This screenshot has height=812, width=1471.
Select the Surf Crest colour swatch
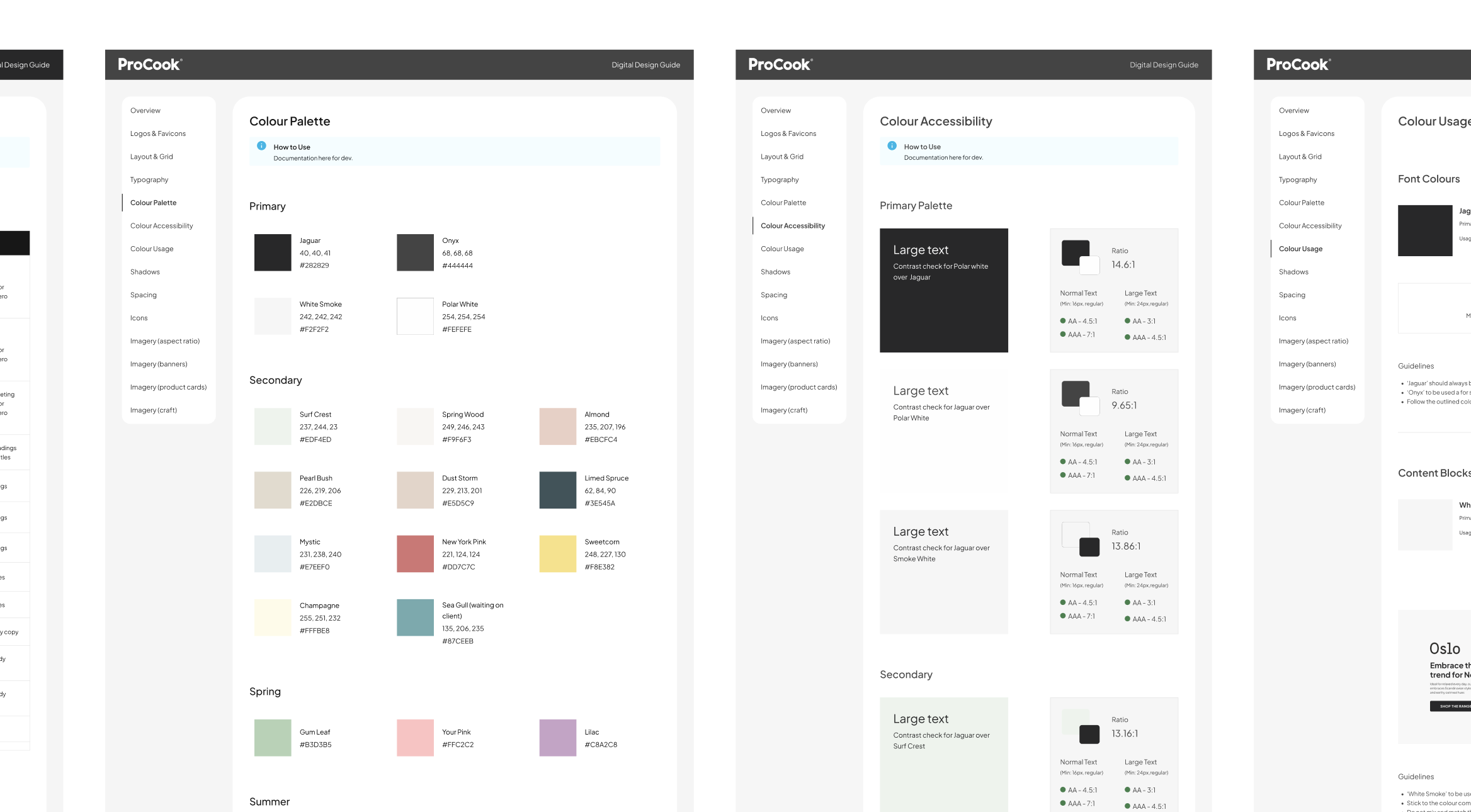(x=273, y=426)
